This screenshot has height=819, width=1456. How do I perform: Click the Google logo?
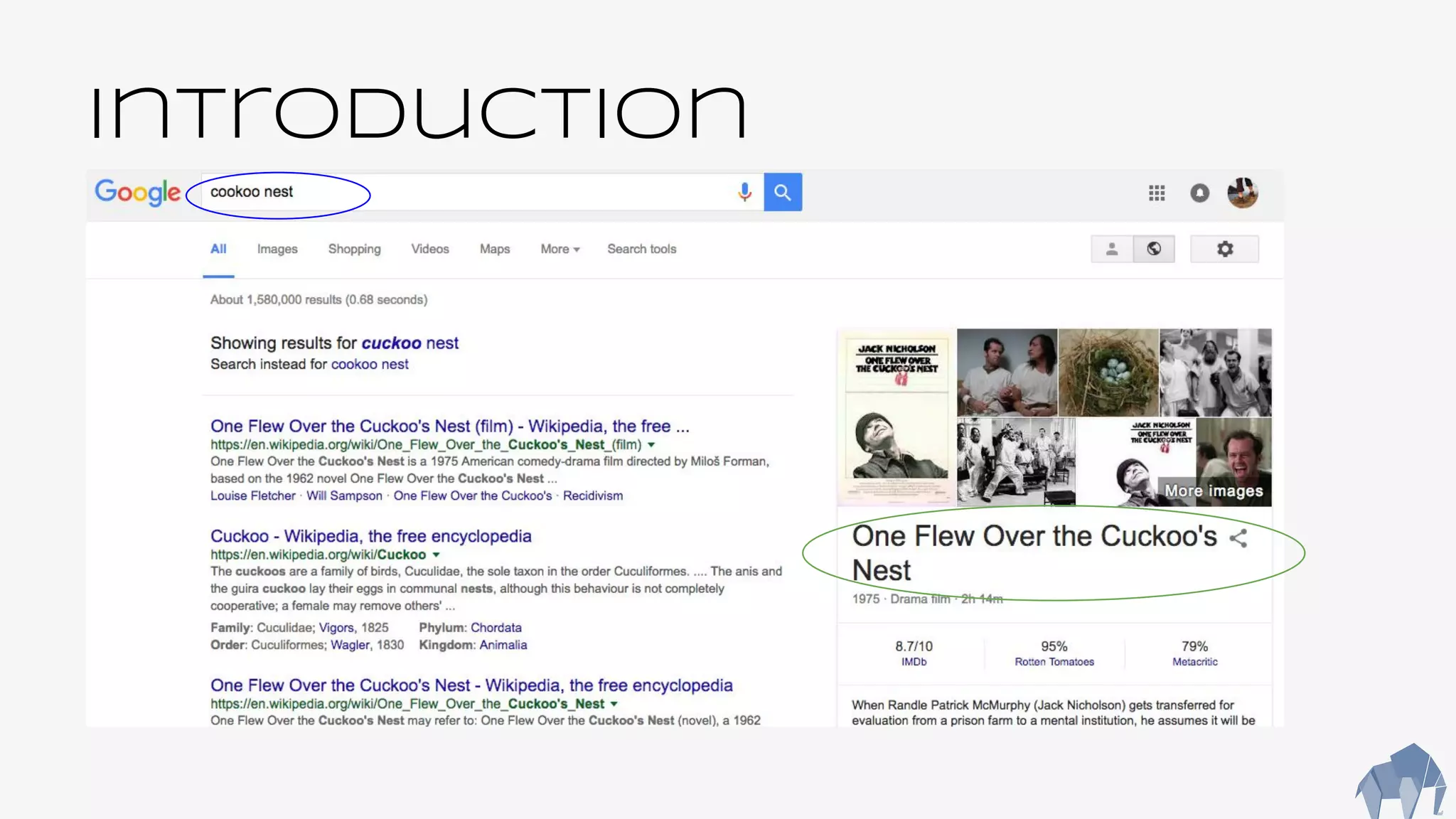pyautogui.click(x=137, y=193)
